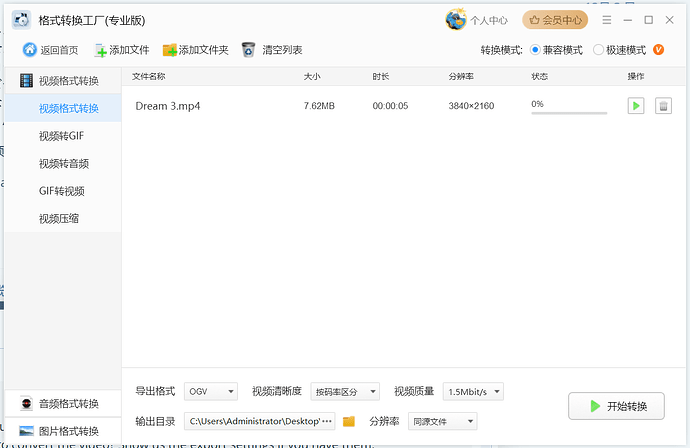
Task: Open the 分辨率 同源文件 dropdown
Action: click(x=443, y=421)
